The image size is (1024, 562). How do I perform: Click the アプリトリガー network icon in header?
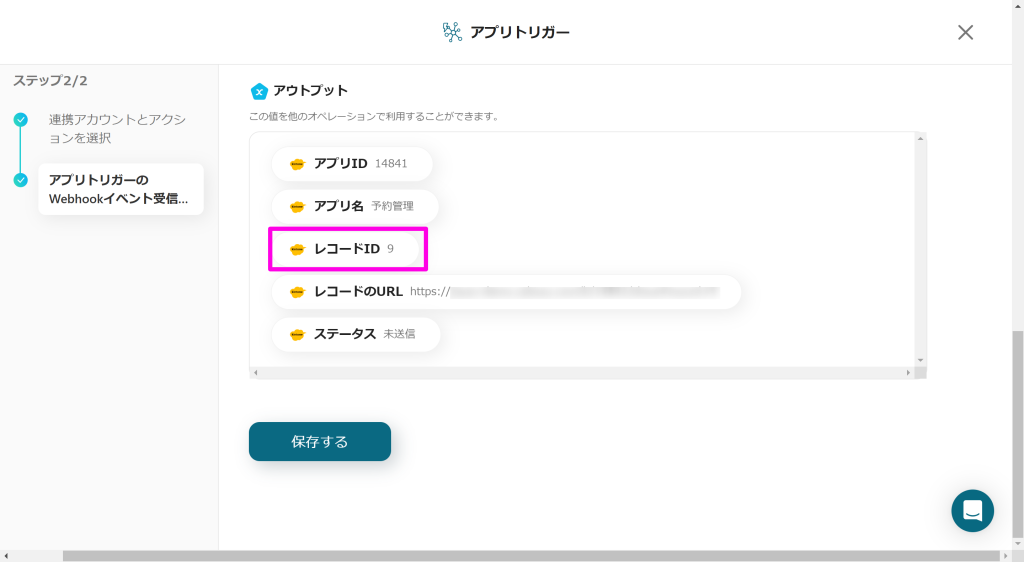452,32
